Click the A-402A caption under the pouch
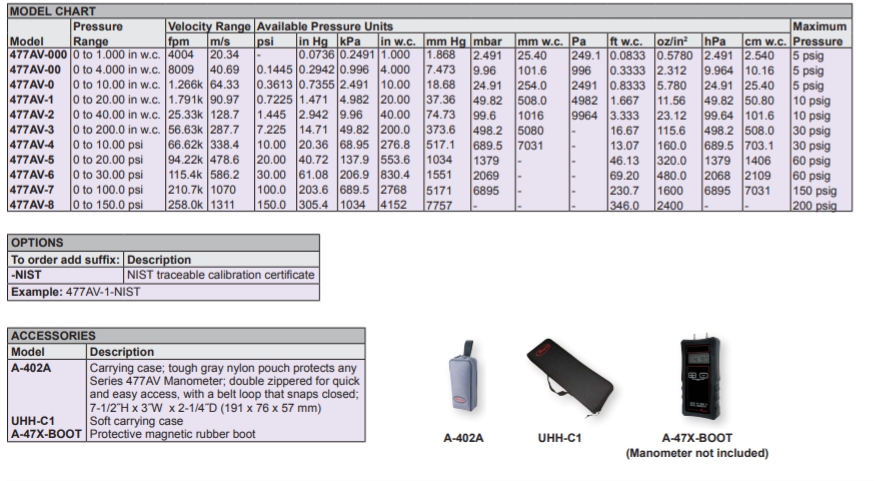The width and height of the screenshot is (874, 481). click(x=465, y=439)
